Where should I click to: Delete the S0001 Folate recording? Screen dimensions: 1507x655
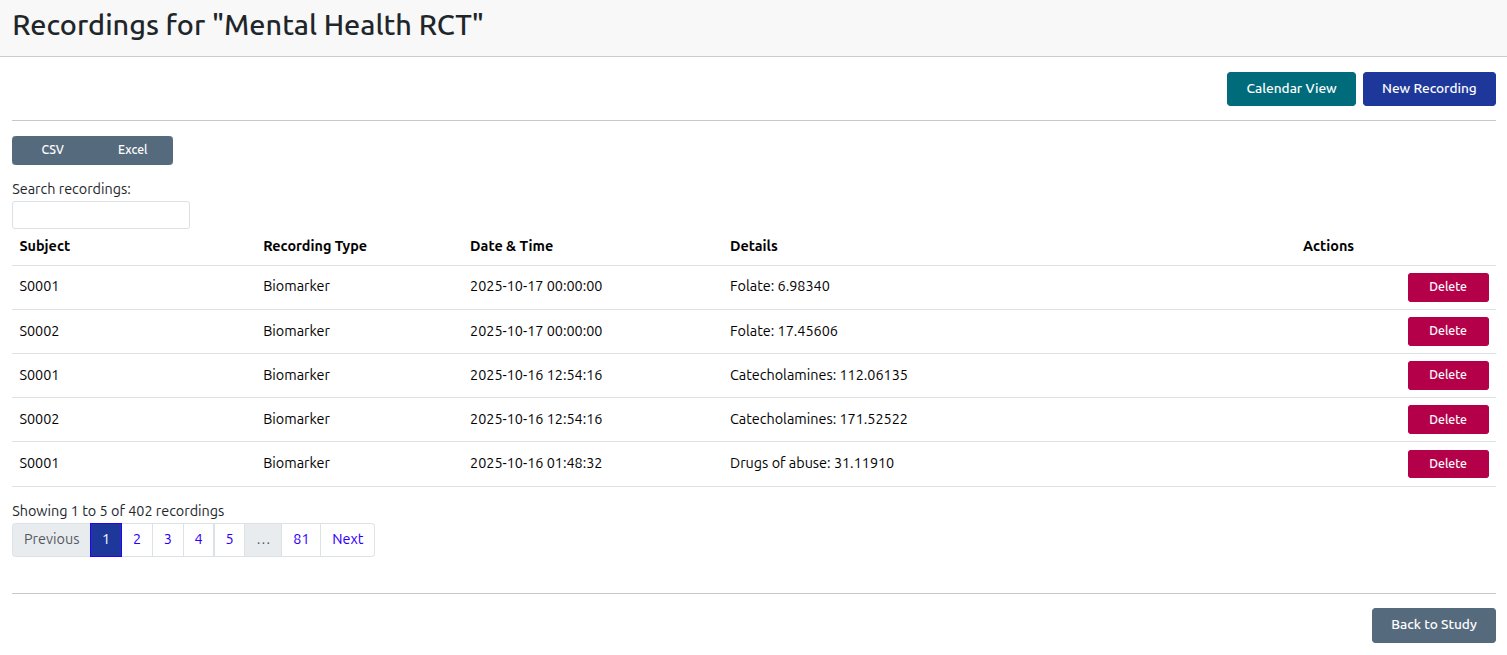1447,287
